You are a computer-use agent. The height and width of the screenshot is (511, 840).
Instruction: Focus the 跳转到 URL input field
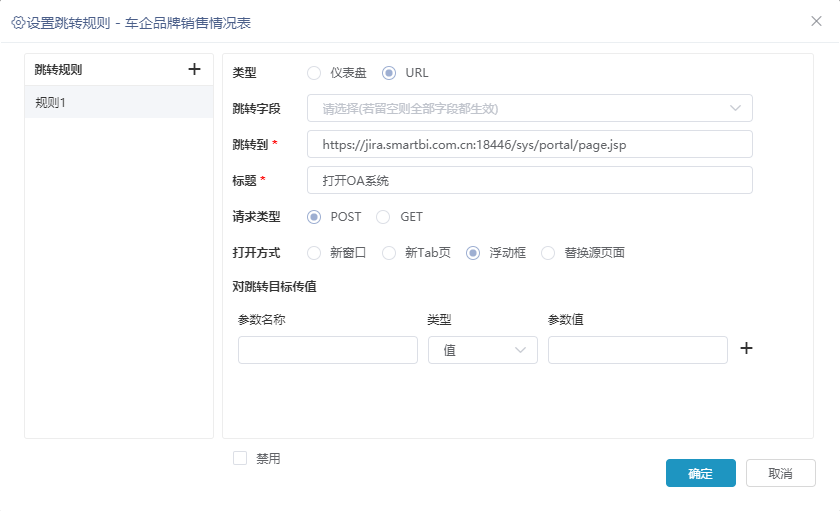coord(530,144)
